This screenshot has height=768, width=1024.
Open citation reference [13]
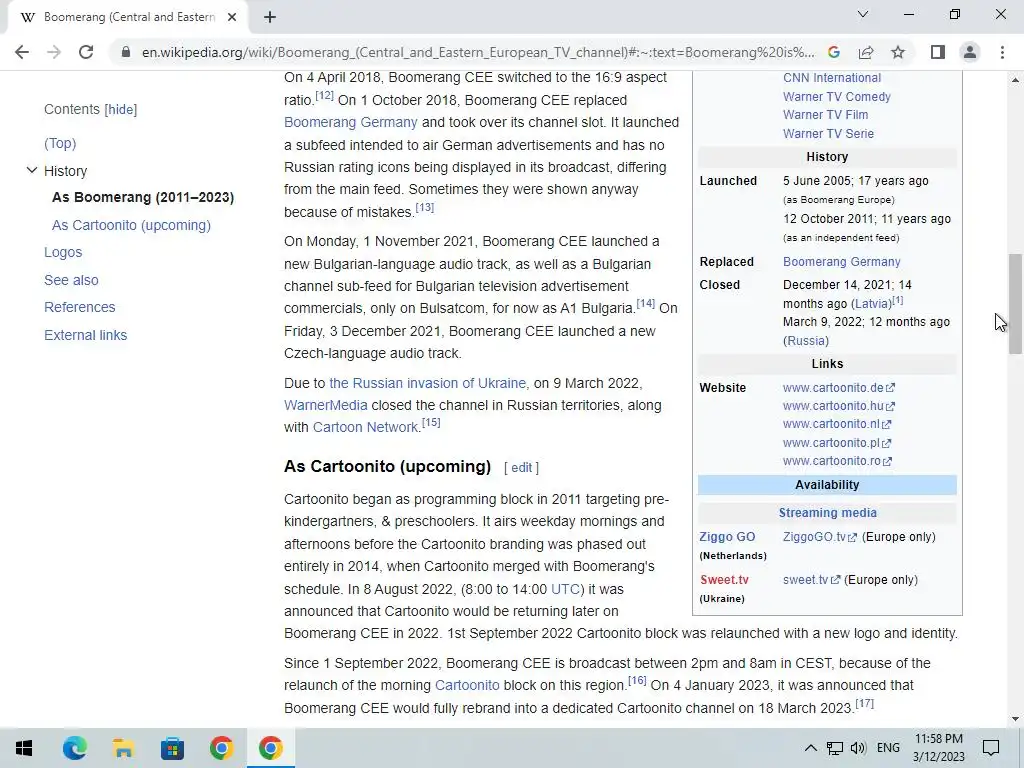pyautogui.click(x=424, y=207)
